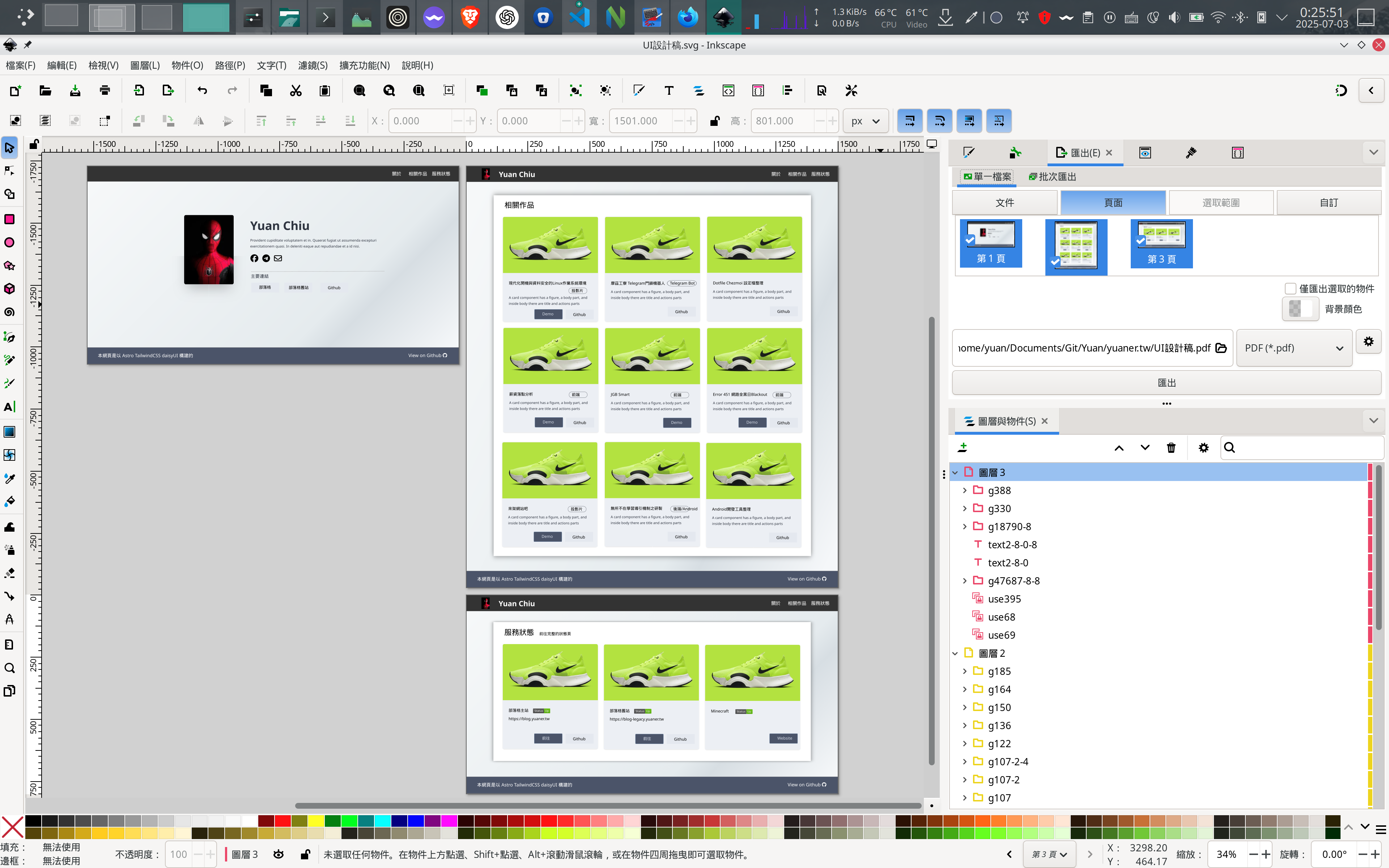This screenshot has width=1389, height=868.
Task: Select the Node editing tool
Action: [x=10, y=171]
